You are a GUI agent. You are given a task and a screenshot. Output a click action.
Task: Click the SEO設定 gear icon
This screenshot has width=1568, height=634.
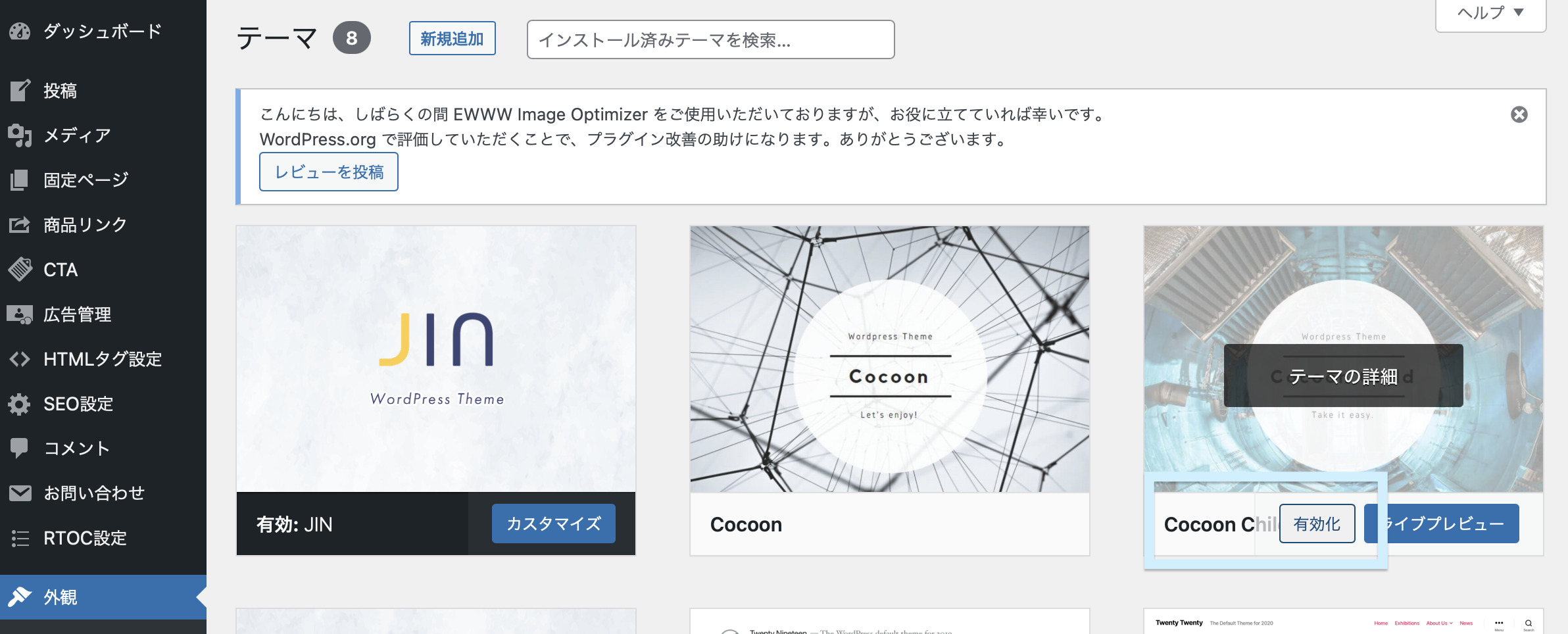20,404
